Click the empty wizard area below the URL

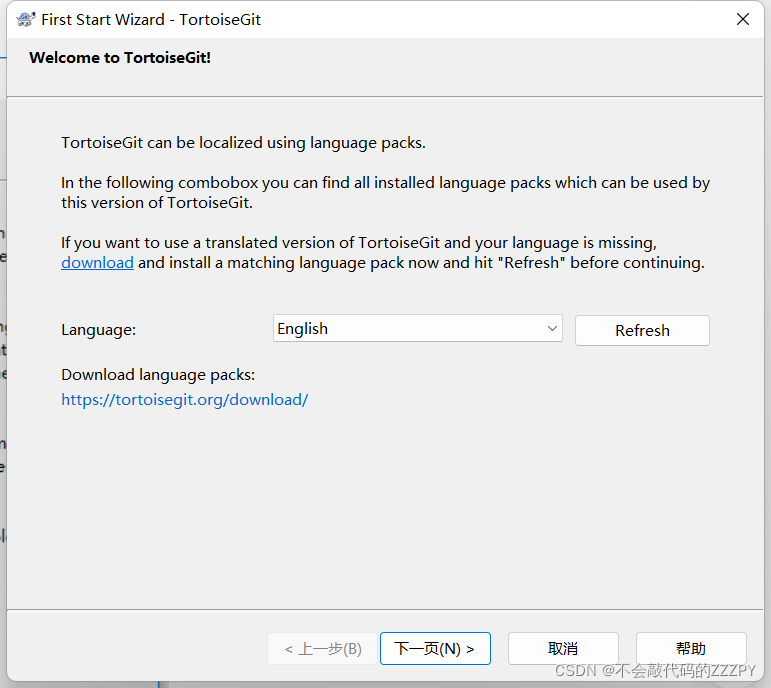[386, 507]
